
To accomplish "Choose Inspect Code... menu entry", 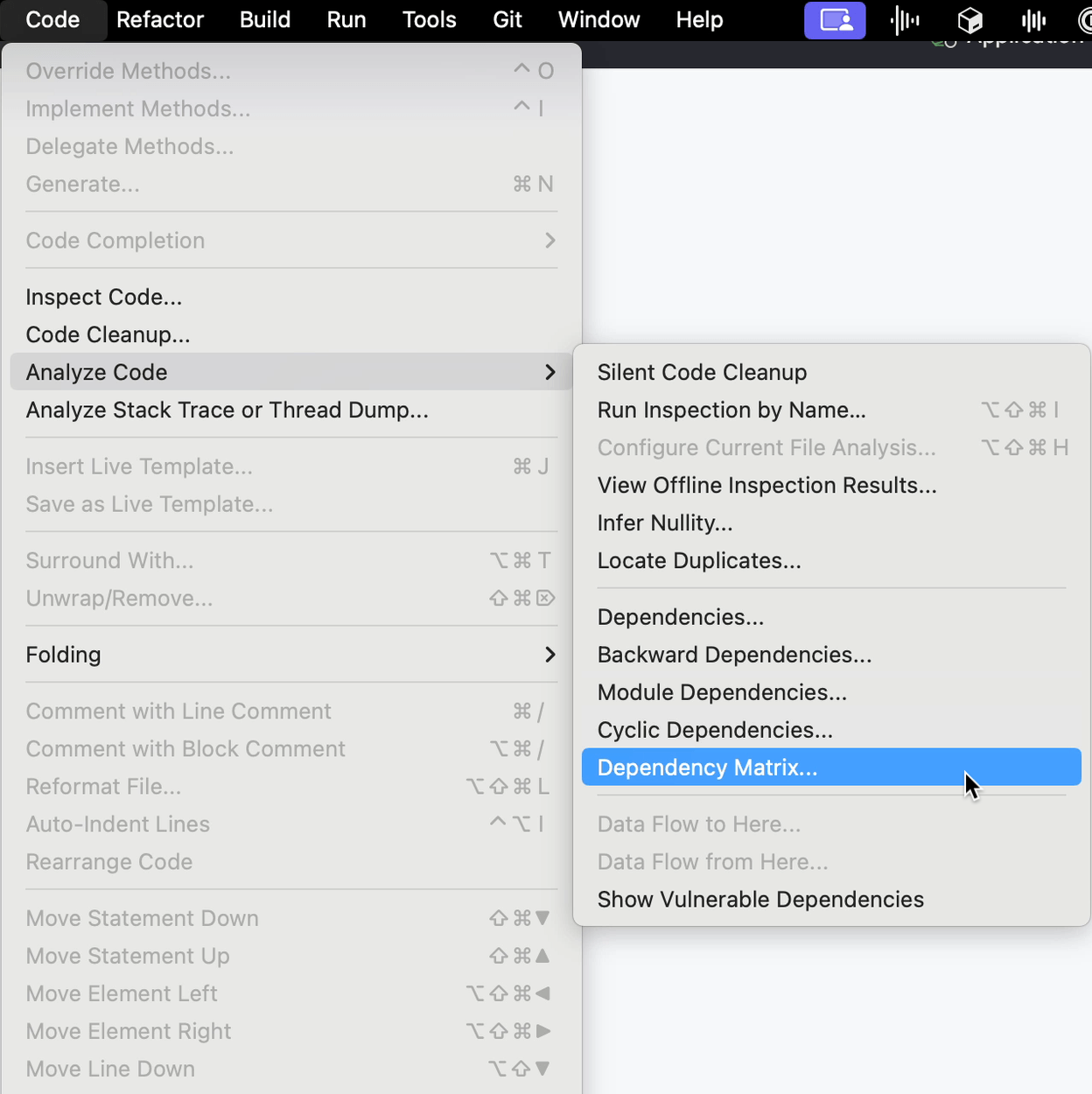I will tap(104, 298).
